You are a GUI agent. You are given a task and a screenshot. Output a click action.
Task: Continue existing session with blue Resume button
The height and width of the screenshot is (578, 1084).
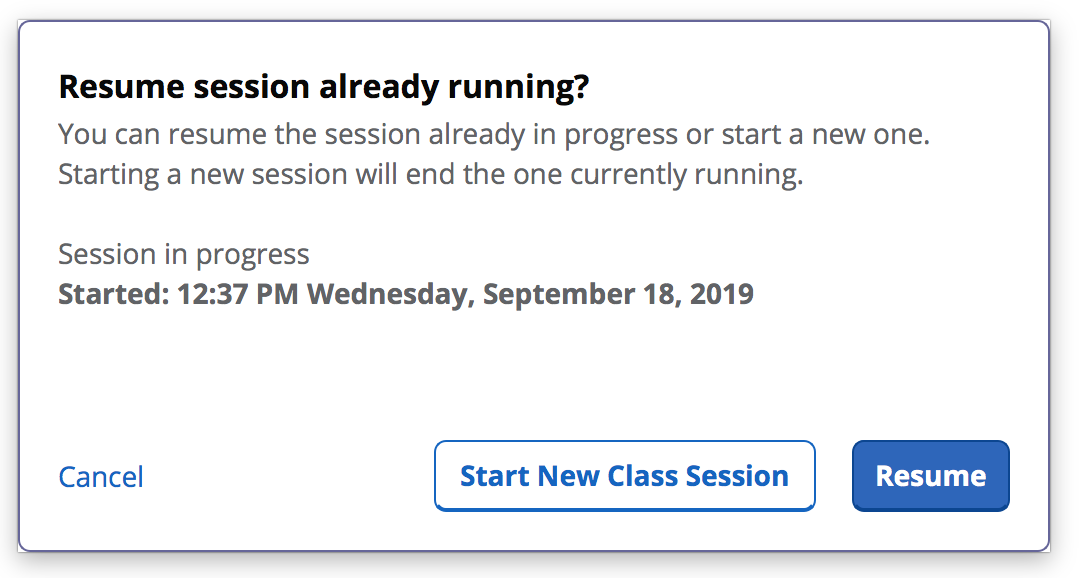coord(930,476)
